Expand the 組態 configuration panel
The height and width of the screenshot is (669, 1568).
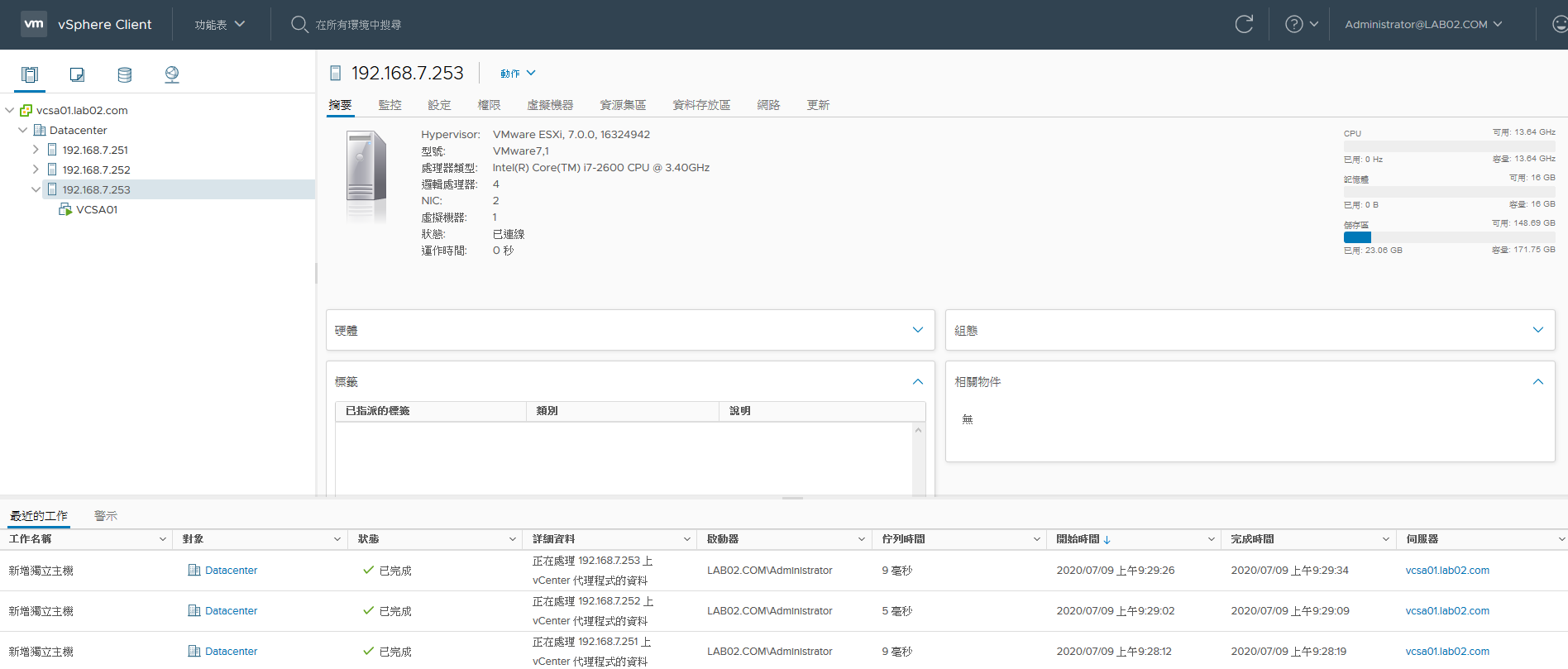[x=1537, y=330]
